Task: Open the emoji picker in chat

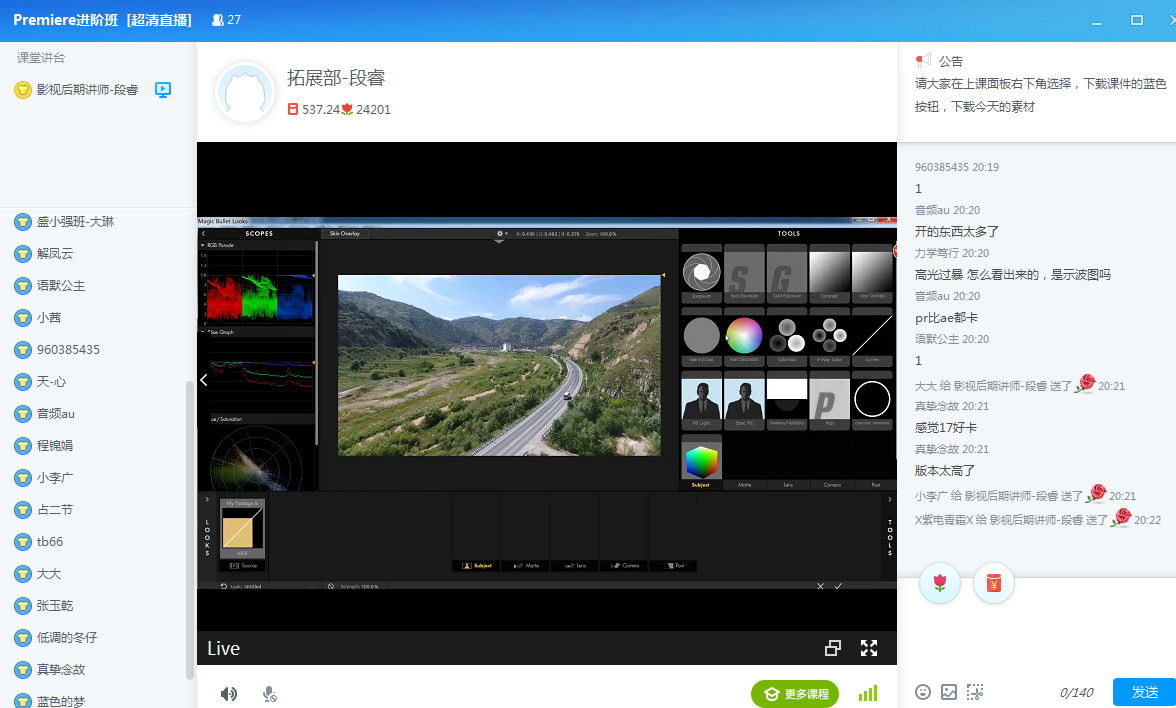Action: click(x=923, y=692)
